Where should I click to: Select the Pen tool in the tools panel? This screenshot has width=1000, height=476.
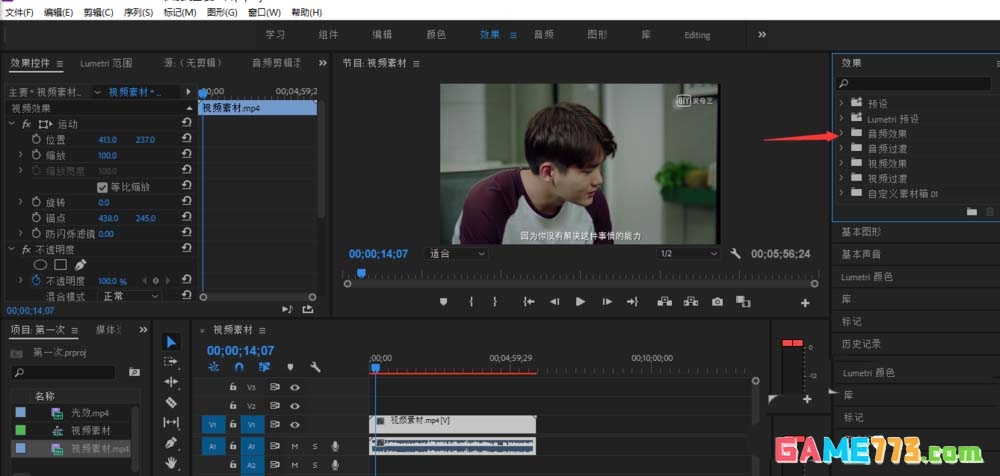tap(170, 442)
